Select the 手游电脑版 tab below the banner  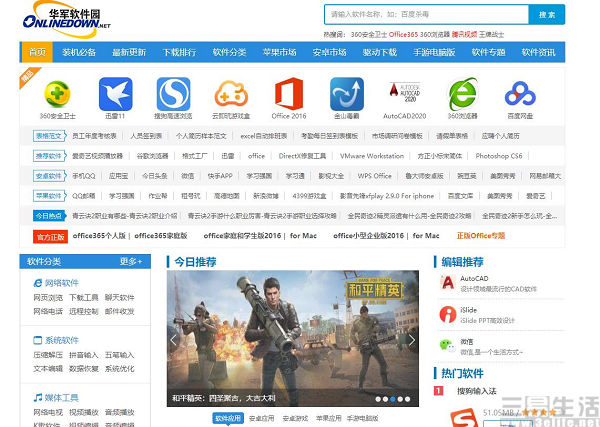point(362,419)
